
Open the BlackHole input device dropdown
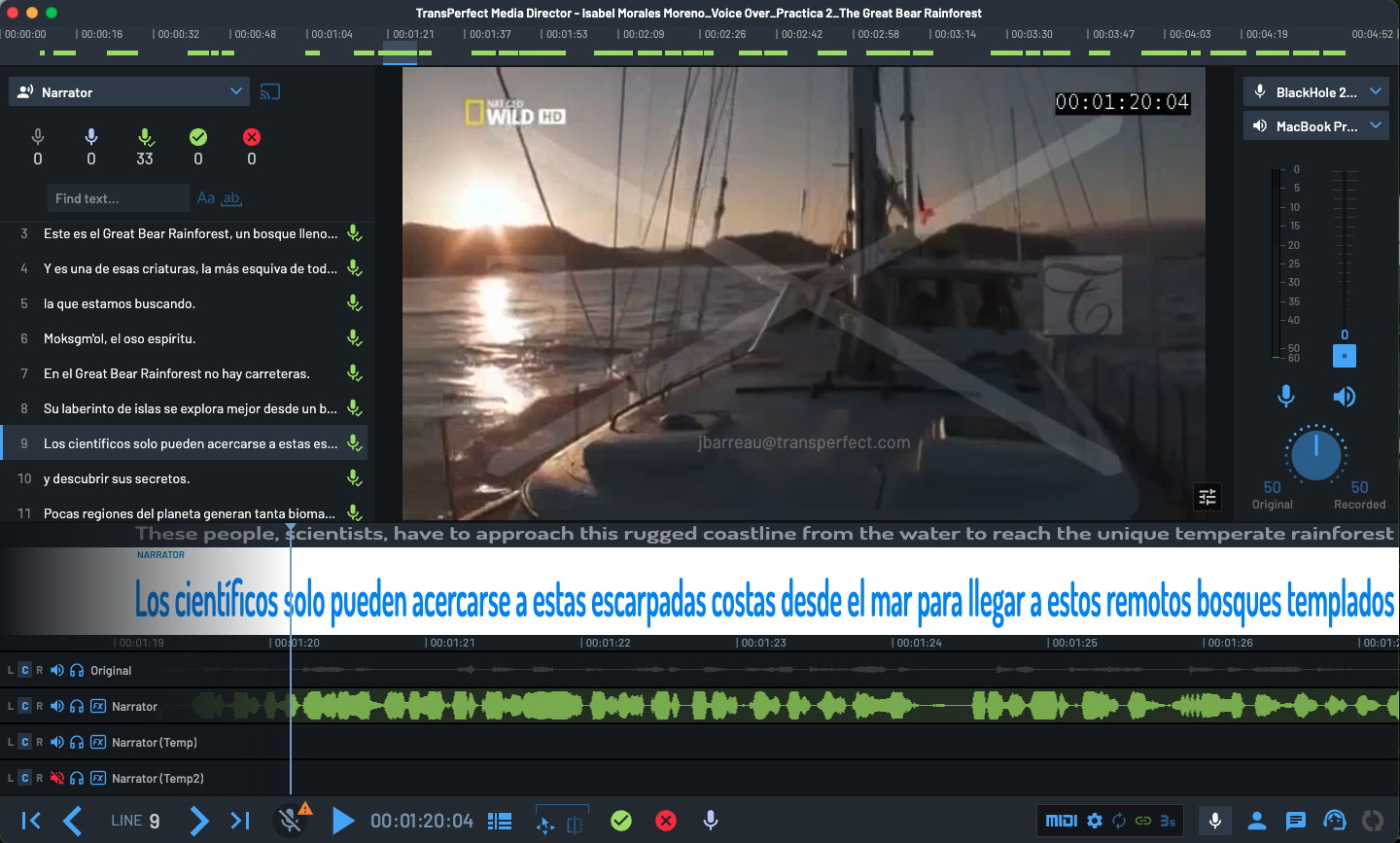1316,91
